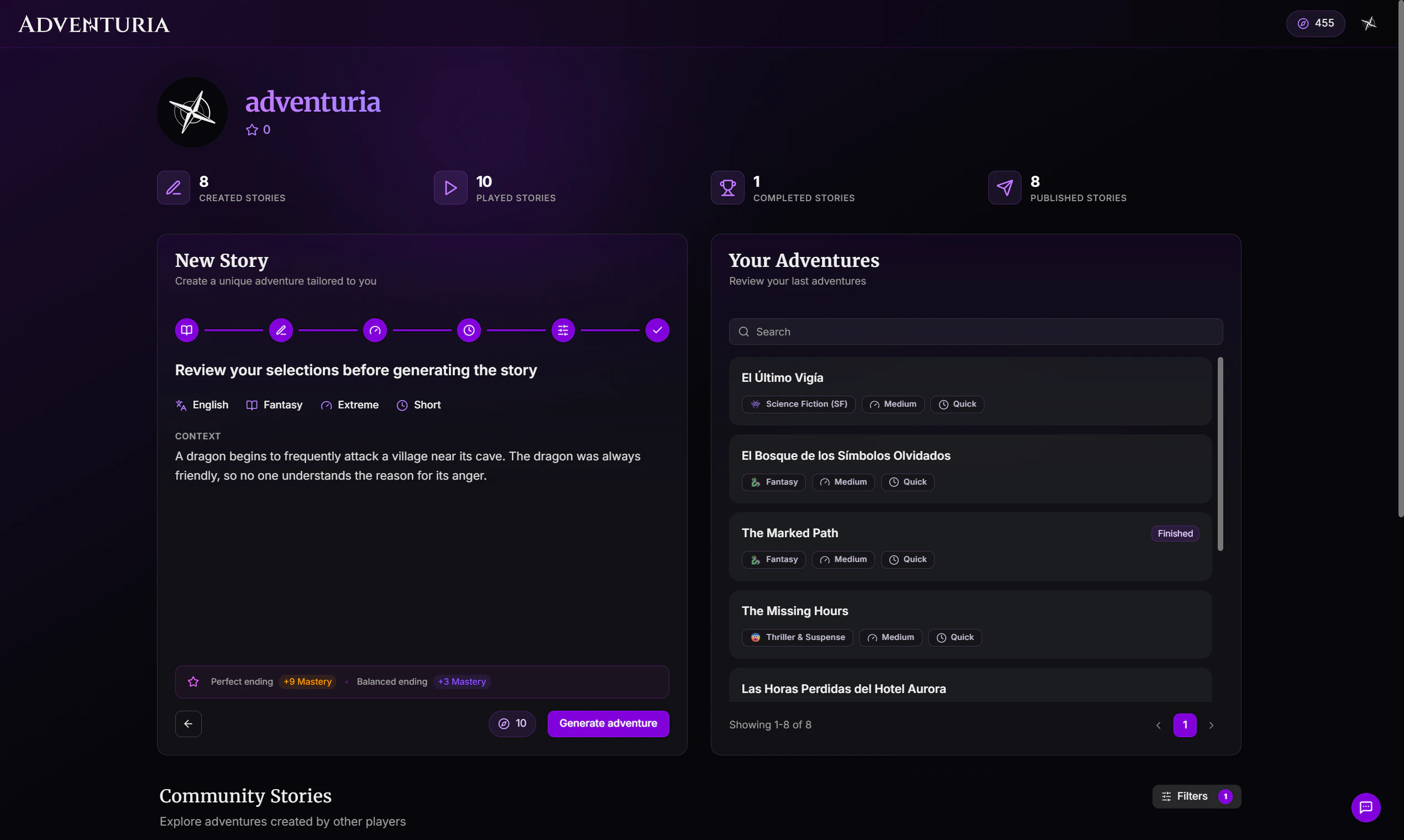Click the book icon wizard step
Screen dimensions: 1404x840
(186, 330)
